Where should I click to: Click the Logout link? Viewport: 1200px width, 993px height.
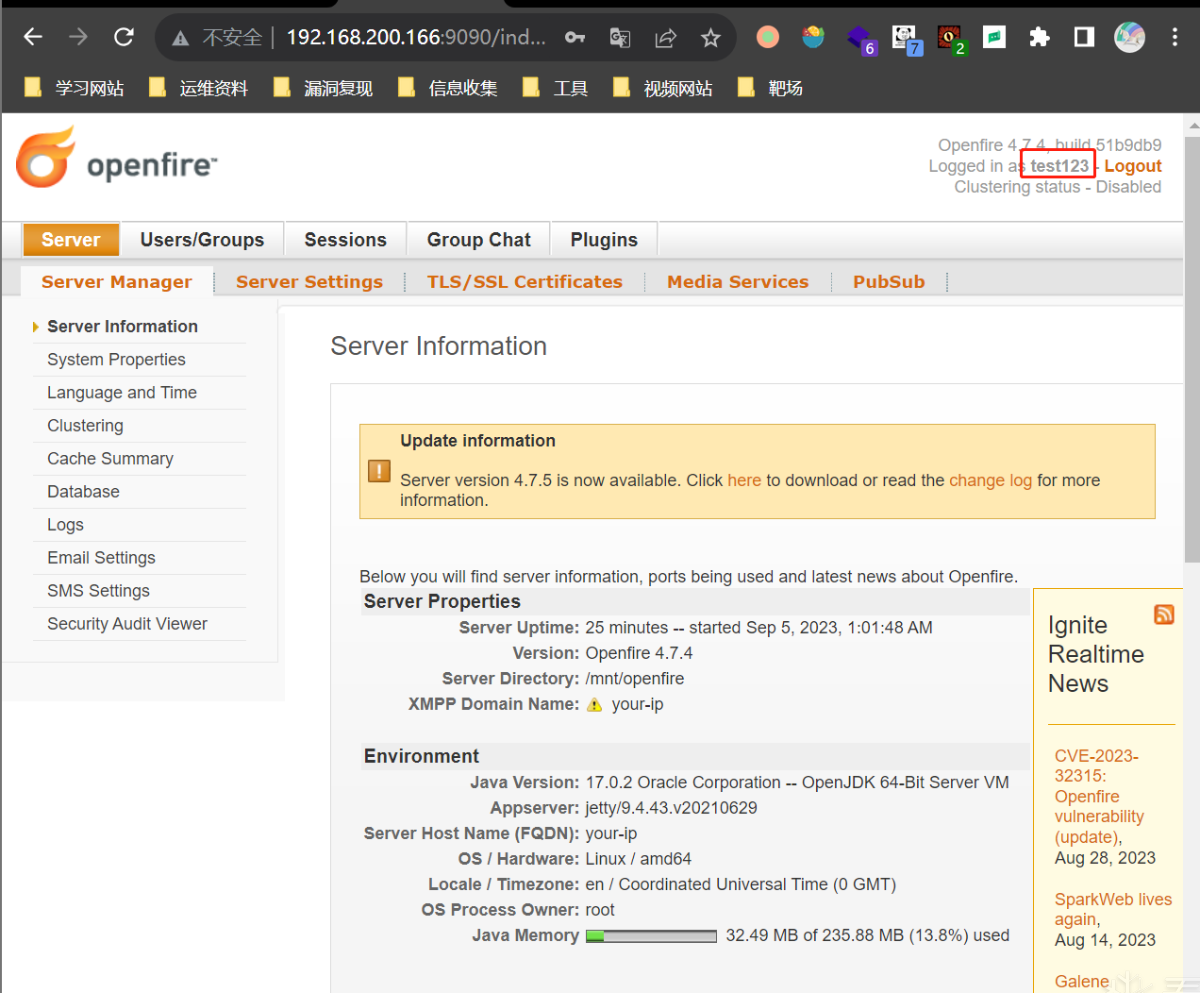(x=1133, y=166)
